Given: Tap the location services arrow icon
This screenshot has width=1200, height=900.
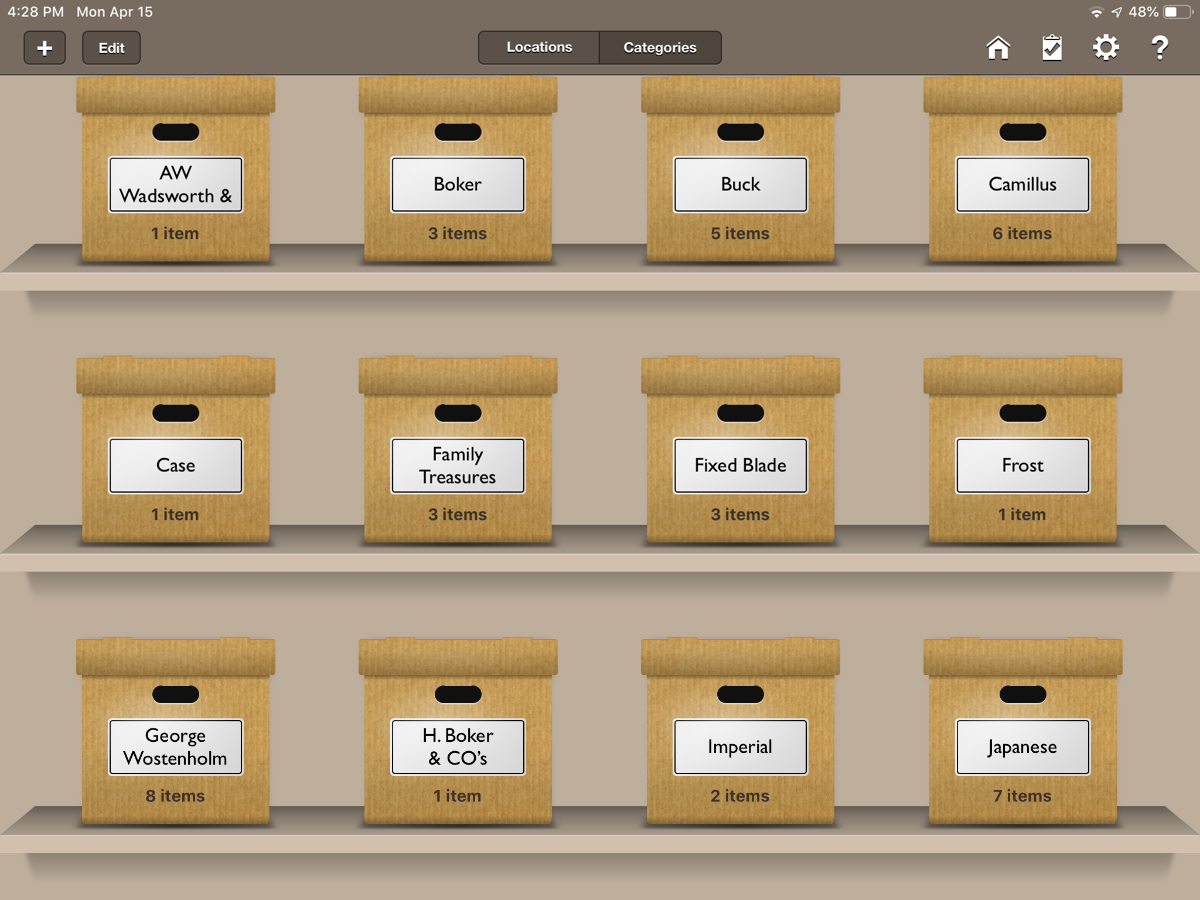Looking at the screenshot, I should pos(1116,12).
